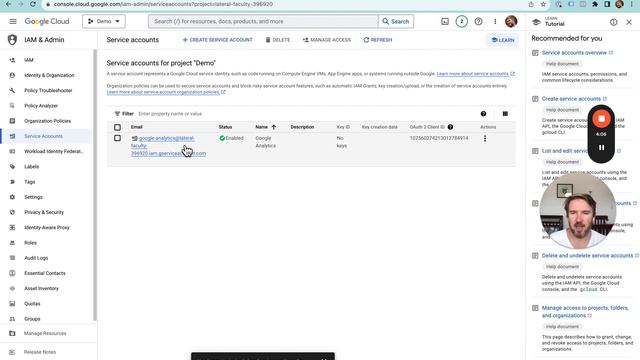This screenshot has width=640, height=360.
Task: Sort the table by Name column
Action: click(x=266, y=127)
